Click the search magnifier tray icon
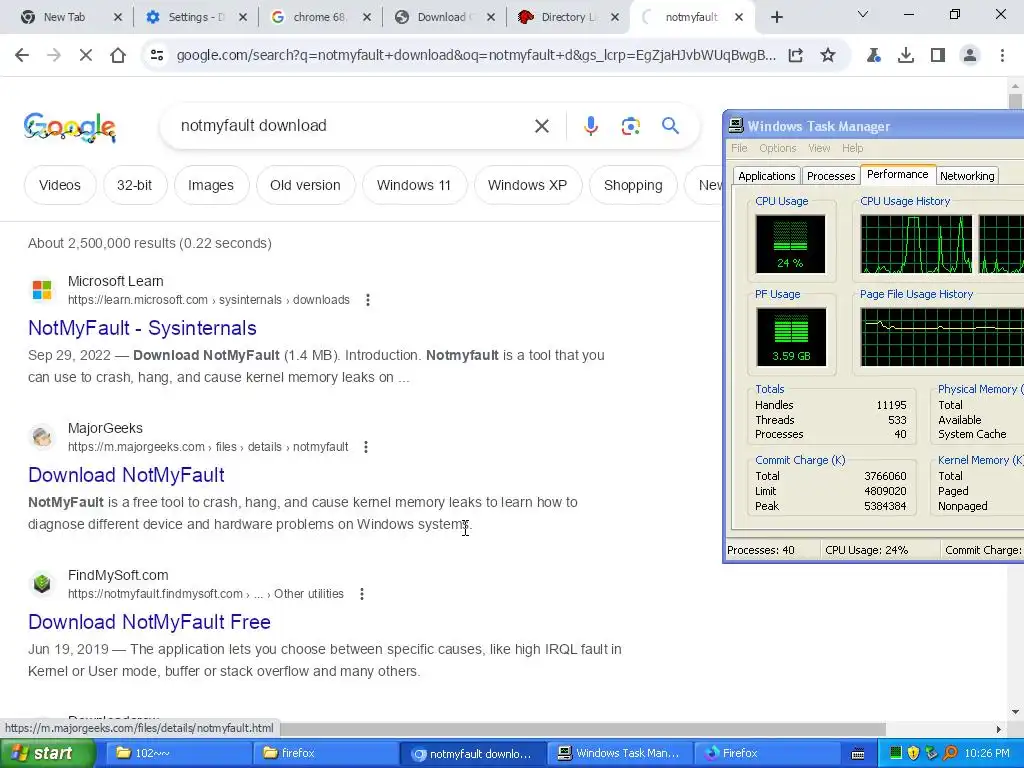Image resolution: width=1024 pixels, height=768 pixels. click(x=950, y=754)
